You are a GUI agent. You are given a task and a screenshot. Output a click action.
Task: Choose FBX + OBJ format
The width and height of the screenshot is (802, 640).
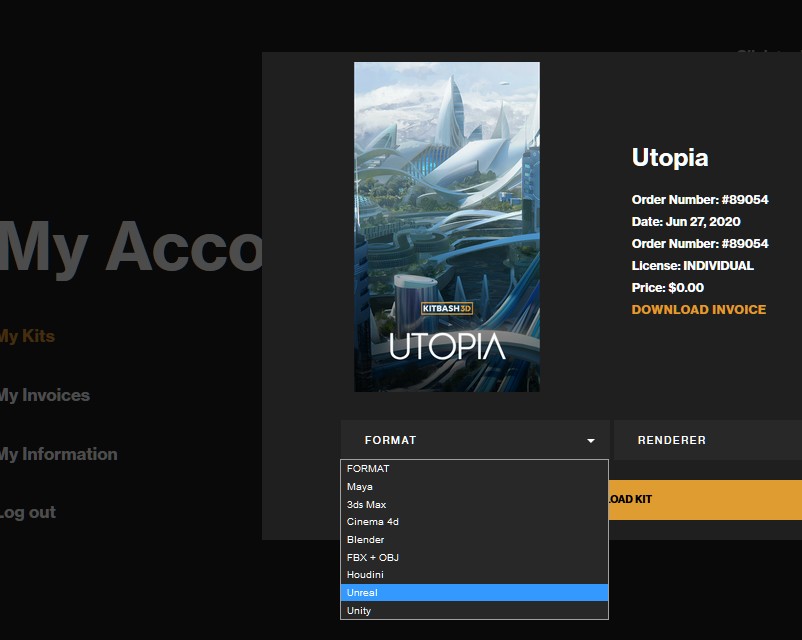(474, 557)
